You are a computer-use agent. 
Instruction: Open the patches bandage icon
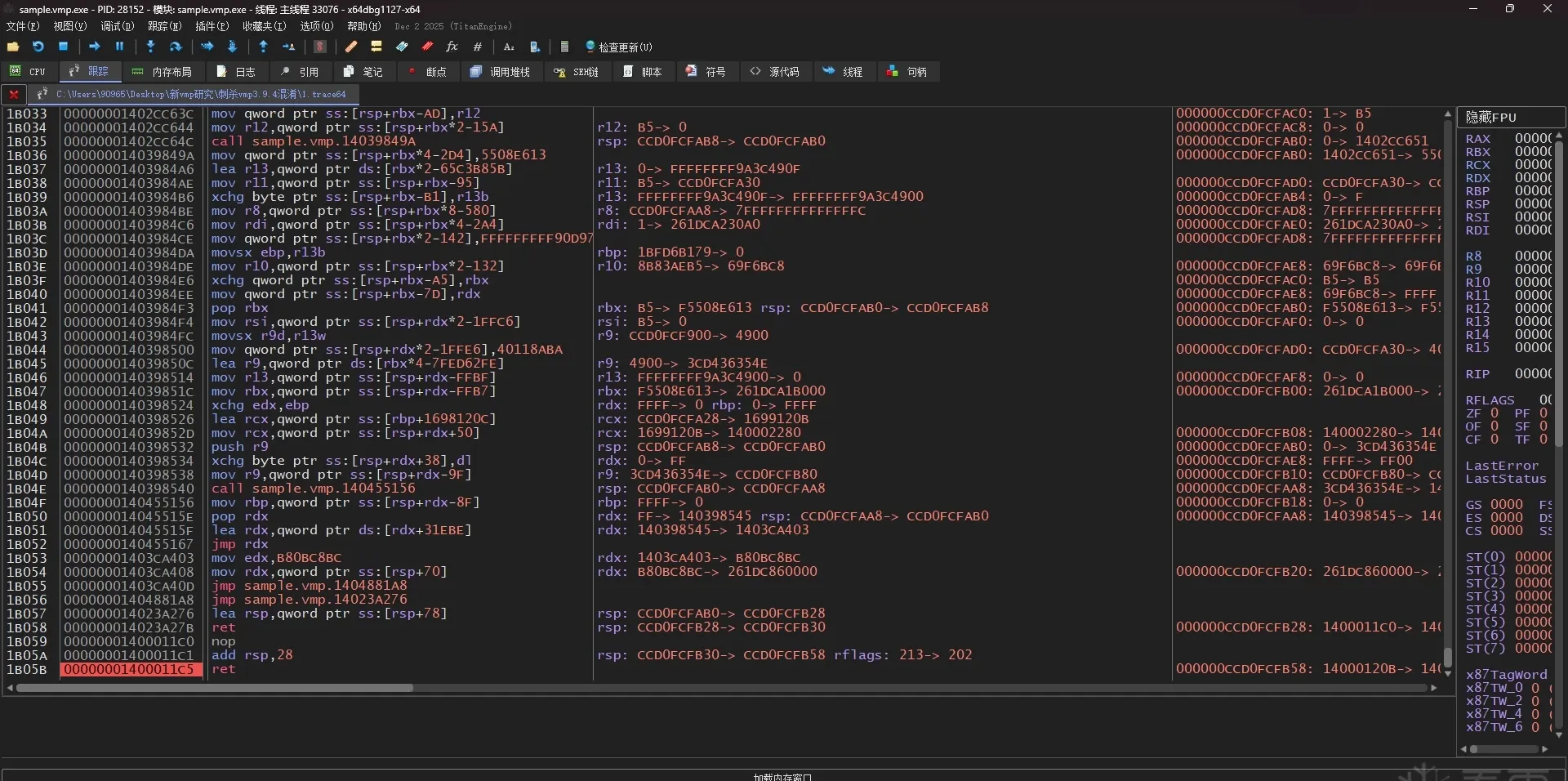point(351,47)
